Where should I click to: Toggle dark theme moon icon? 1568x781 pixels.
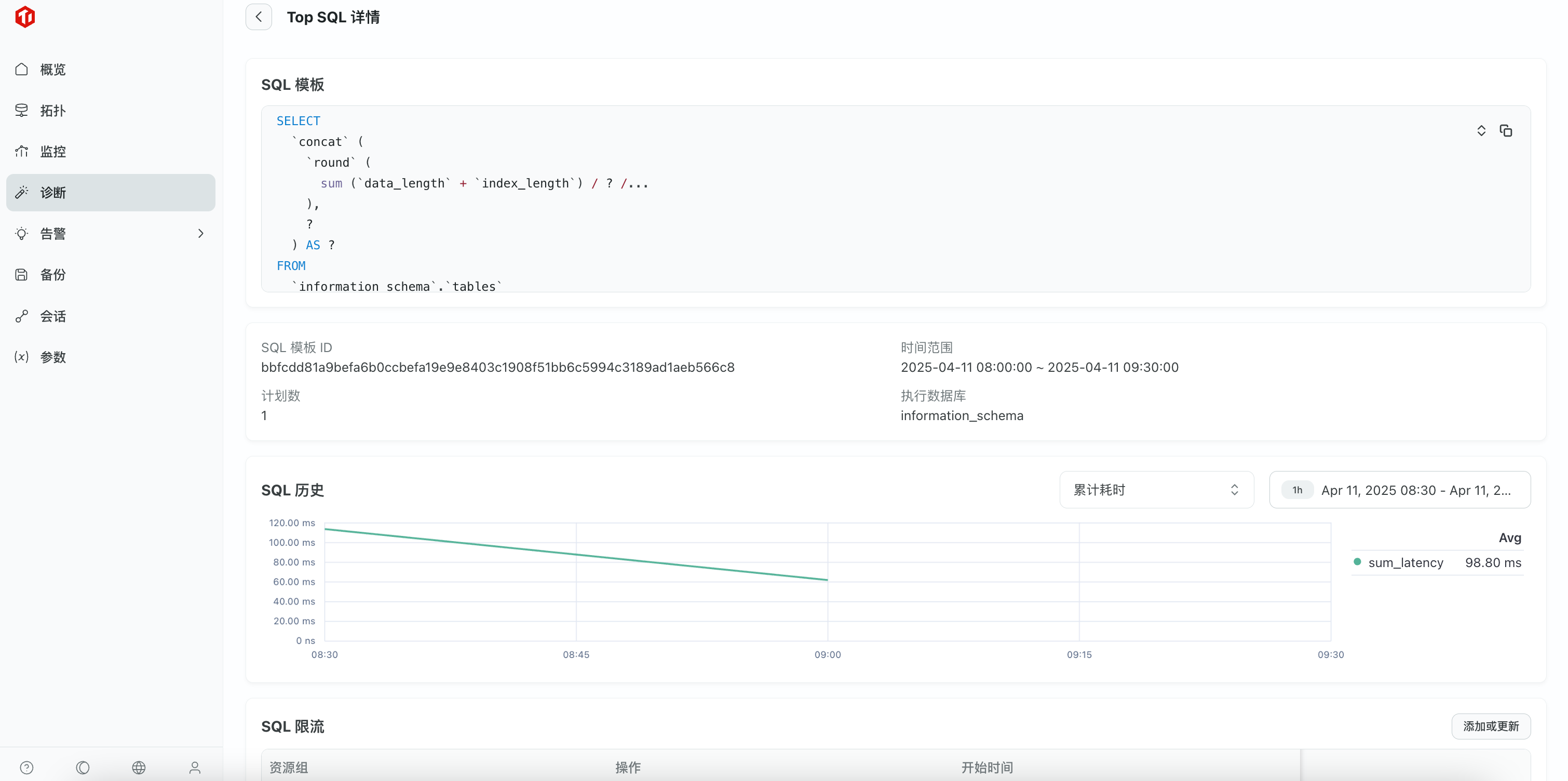(x=83, y=767)
